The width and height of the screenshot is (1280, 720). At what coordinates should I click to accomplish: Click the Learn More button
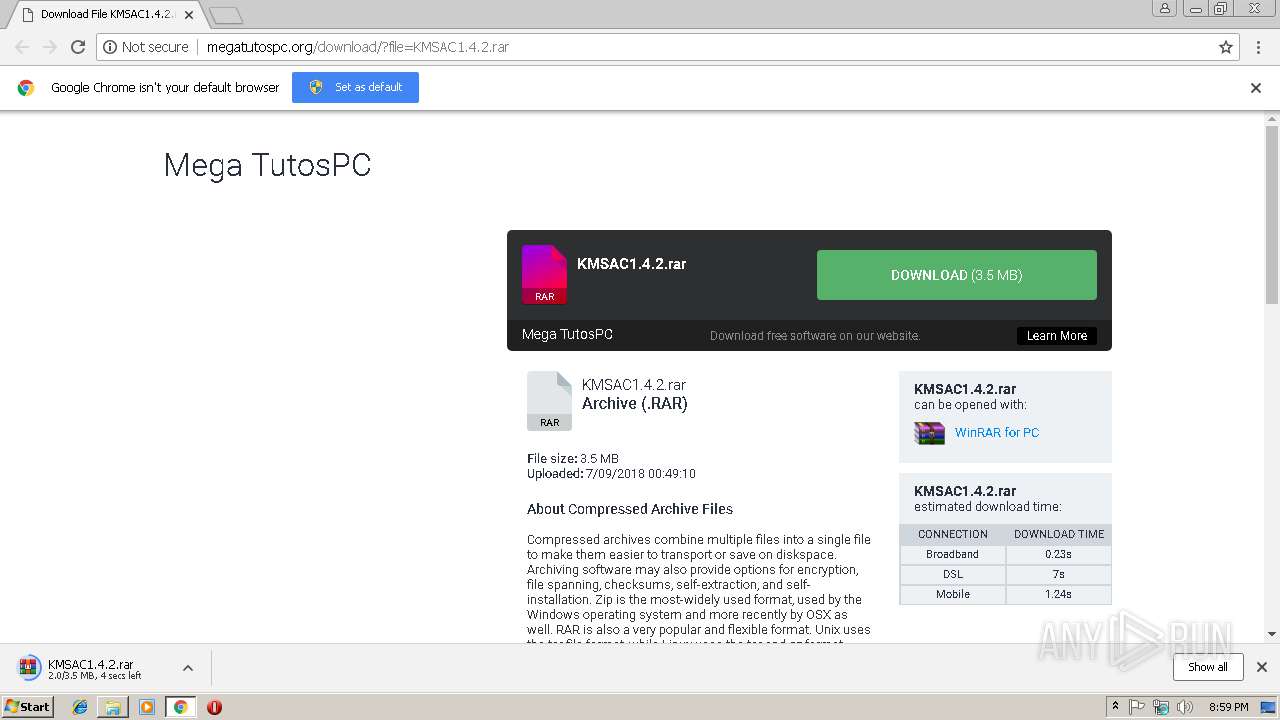1057,336
